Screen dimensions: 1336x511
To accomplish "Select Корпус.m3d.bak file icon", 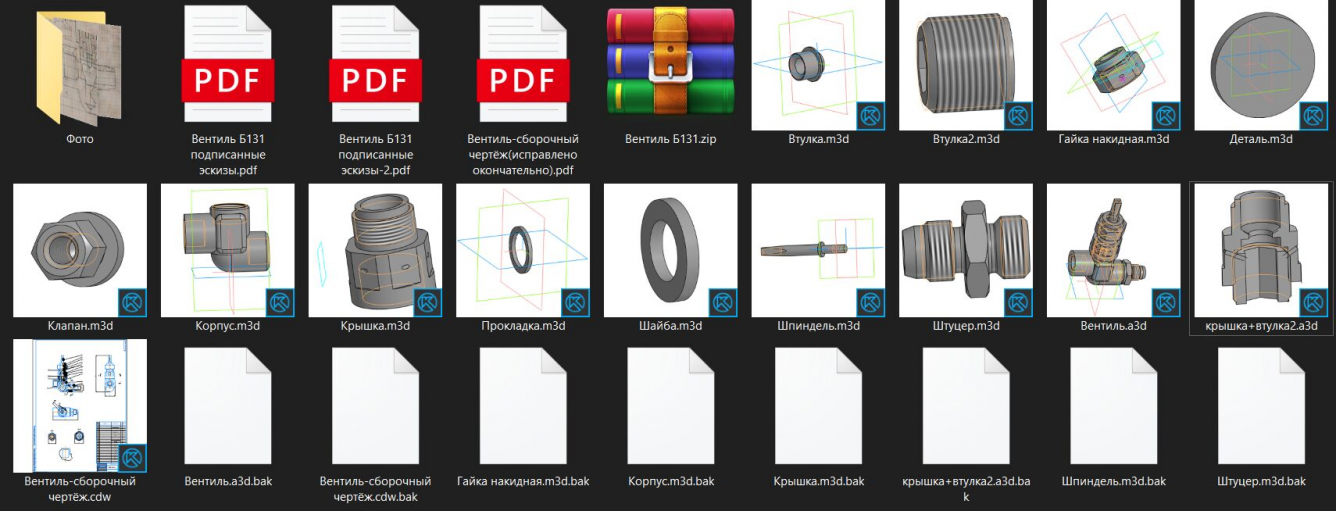I will coord(671,405).
